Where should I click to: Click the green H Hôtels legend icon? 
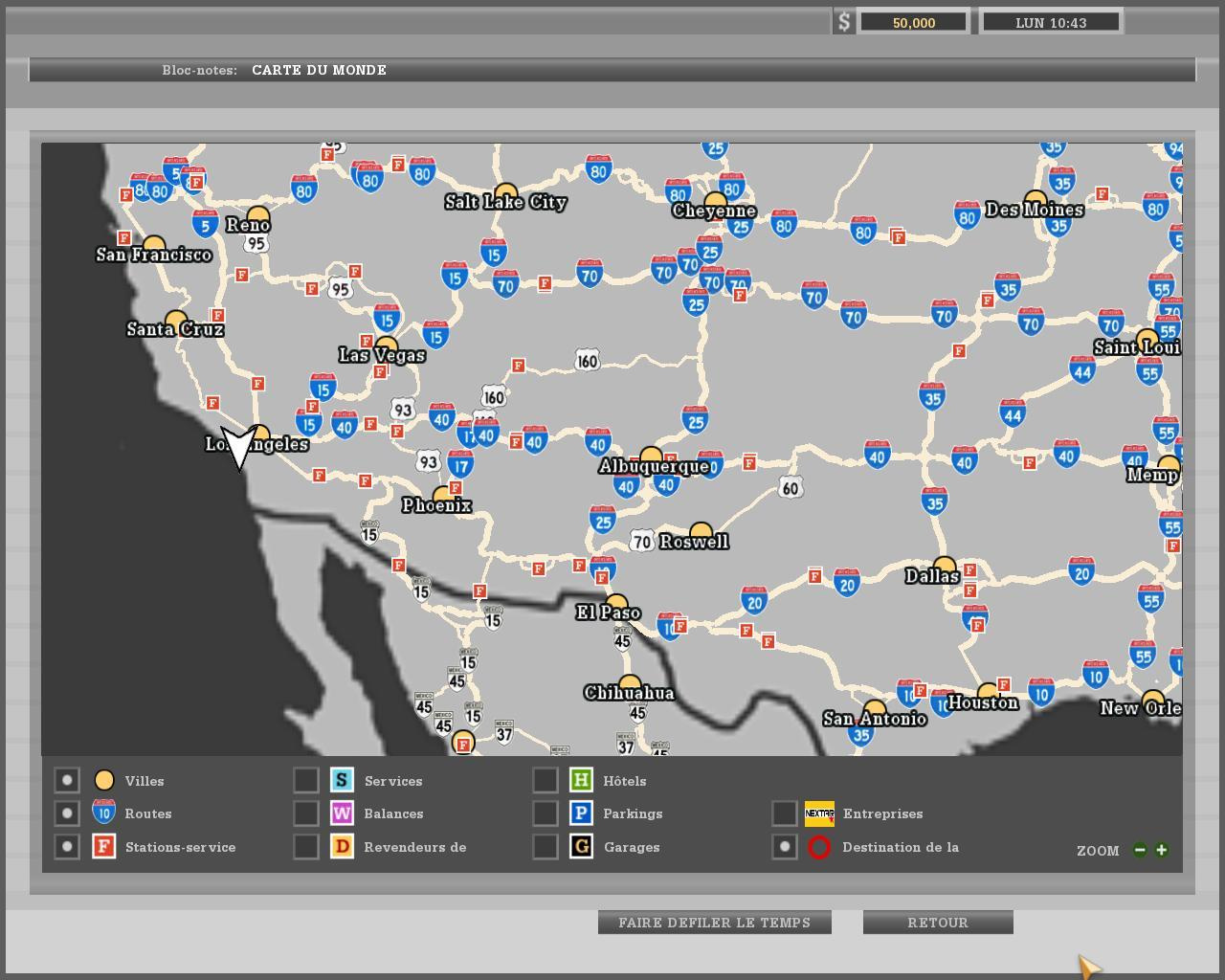581,781
